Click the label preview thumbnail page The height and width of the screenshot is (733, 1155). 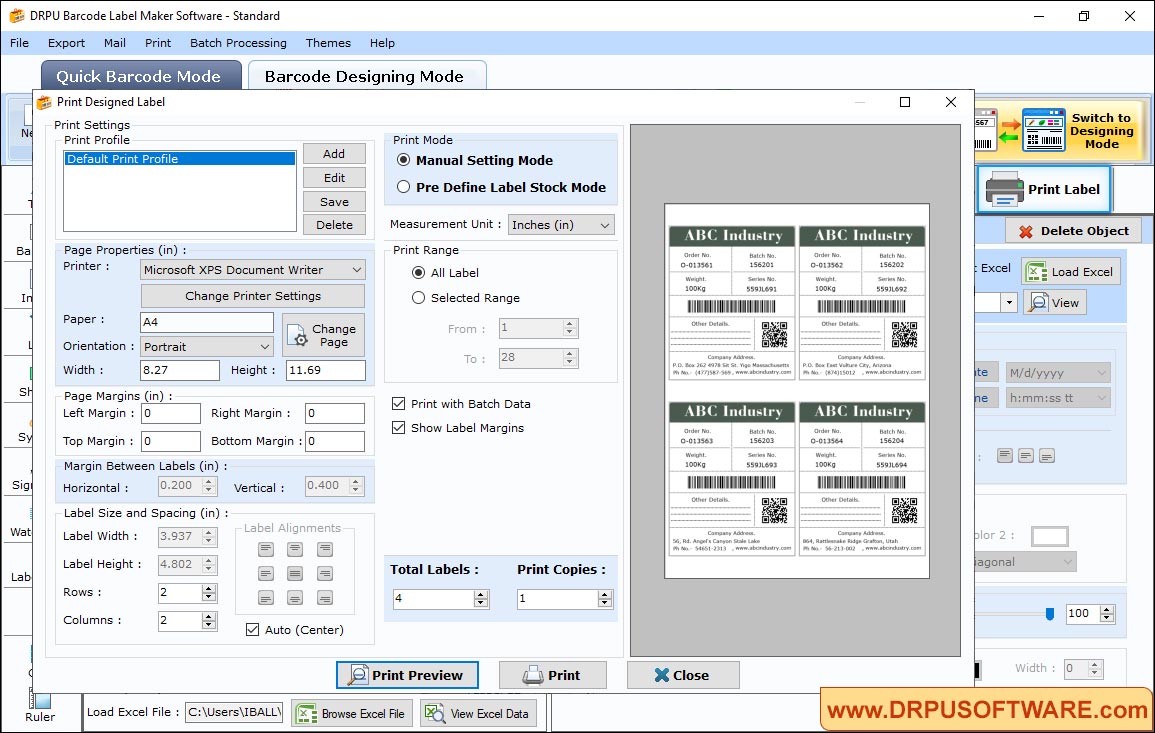(x=796, y=390)
